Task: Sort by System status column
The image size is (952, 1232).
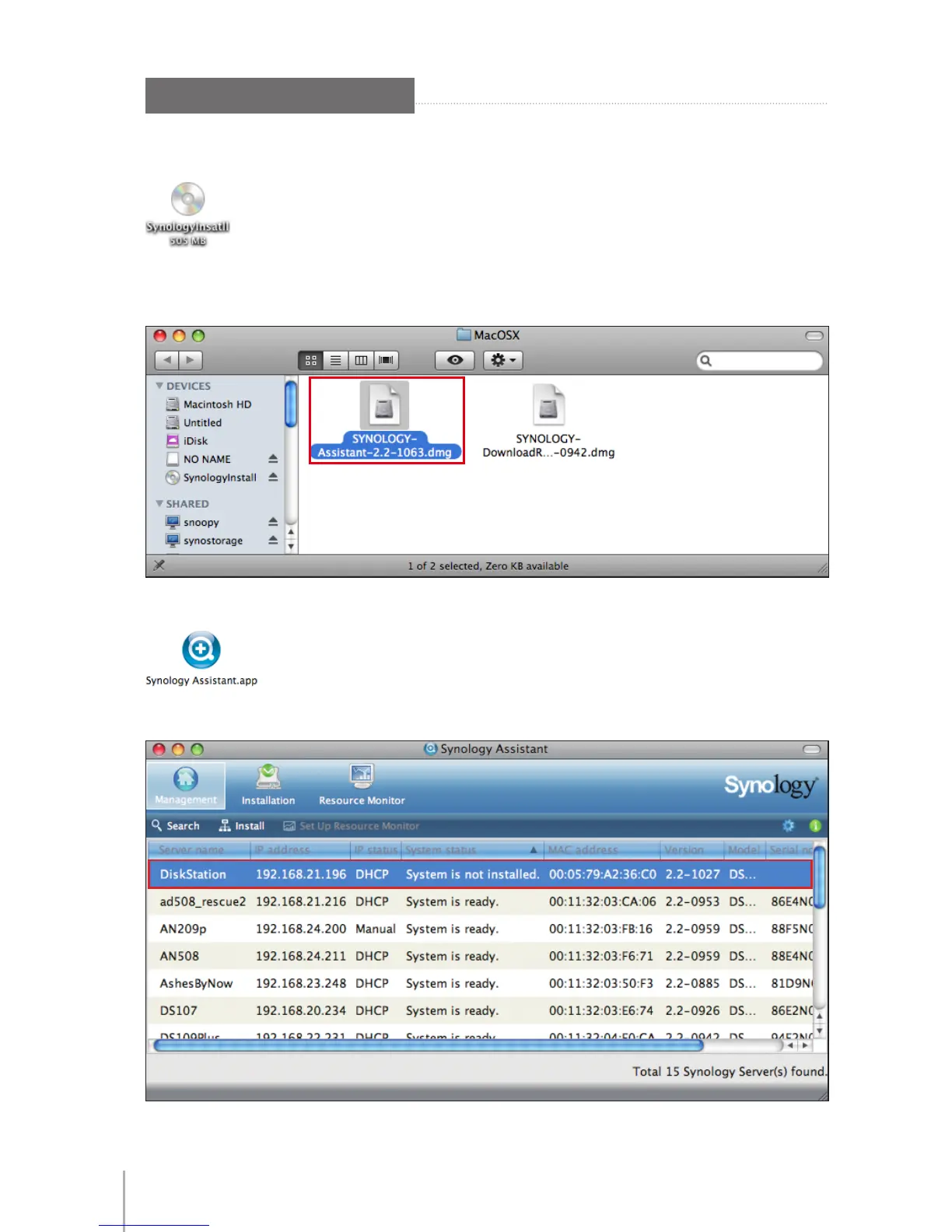Action: [x=471, y=850]
